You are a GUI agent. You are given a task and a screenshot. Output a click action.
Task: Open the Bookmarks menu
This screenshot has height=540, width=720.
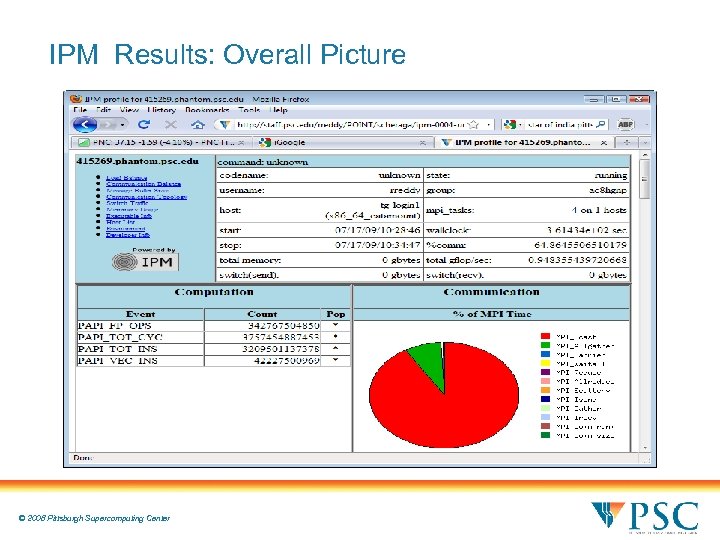point(207,110)
